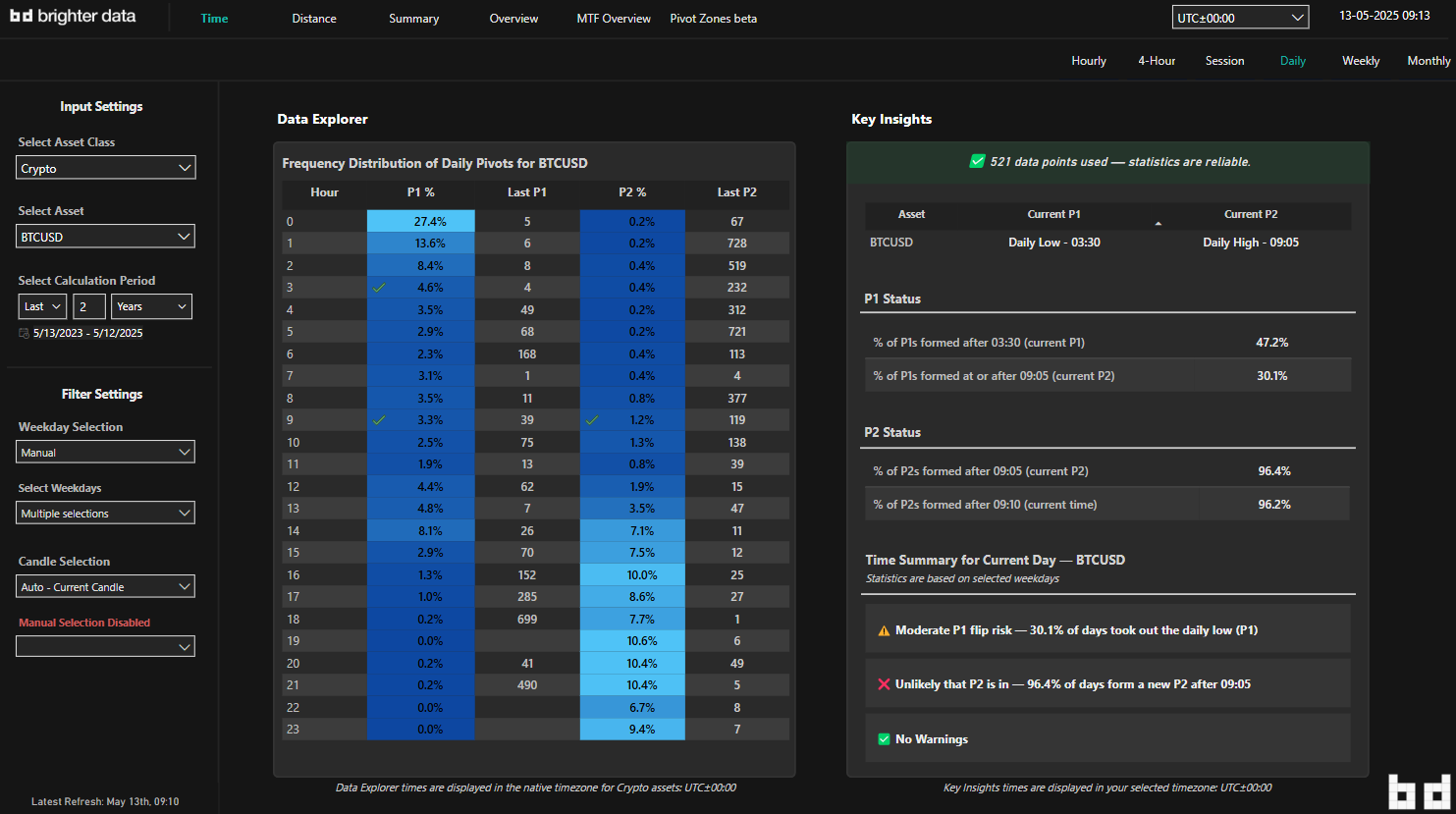This screenshot has height=814, width=1456.
Task: Click the calendar icon beside the date range
Action: coord(24,334)
